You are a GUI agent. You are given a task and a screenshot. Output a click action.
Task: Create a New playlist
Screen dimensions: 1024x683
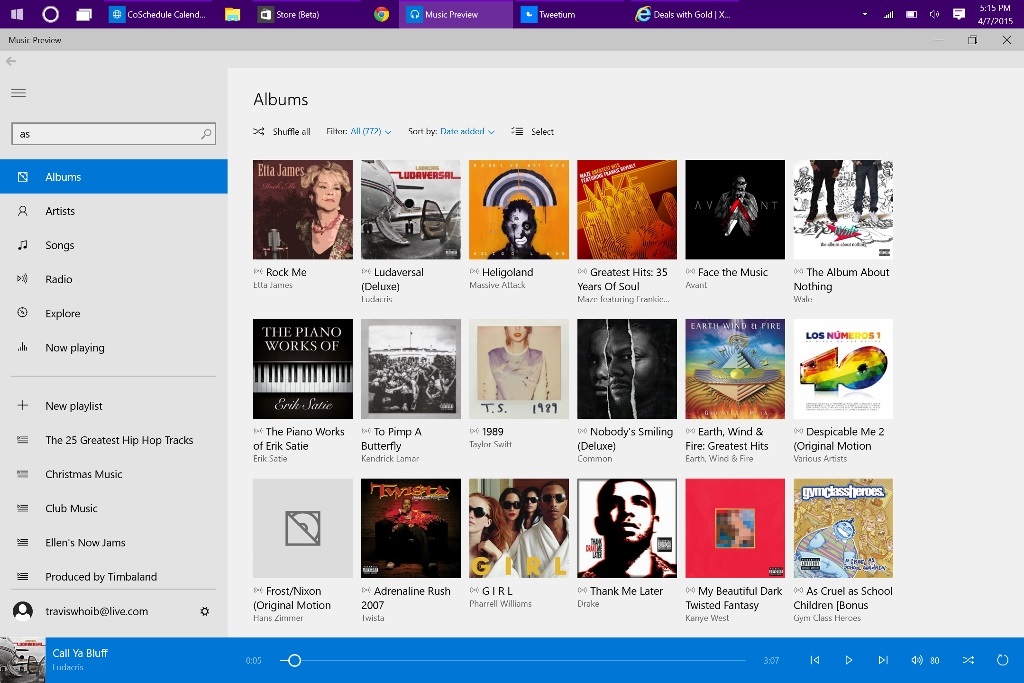point(114,405)
